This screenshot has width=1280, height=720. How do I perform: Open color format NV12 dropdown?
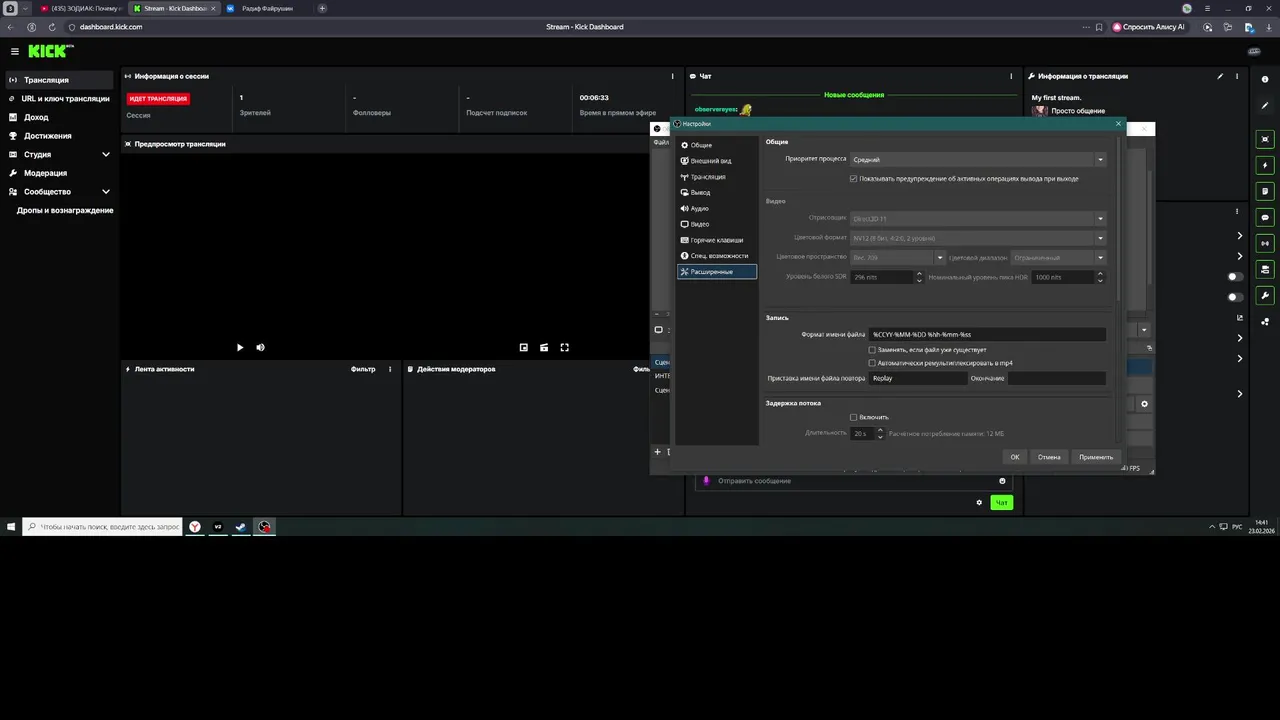point(978,238)
